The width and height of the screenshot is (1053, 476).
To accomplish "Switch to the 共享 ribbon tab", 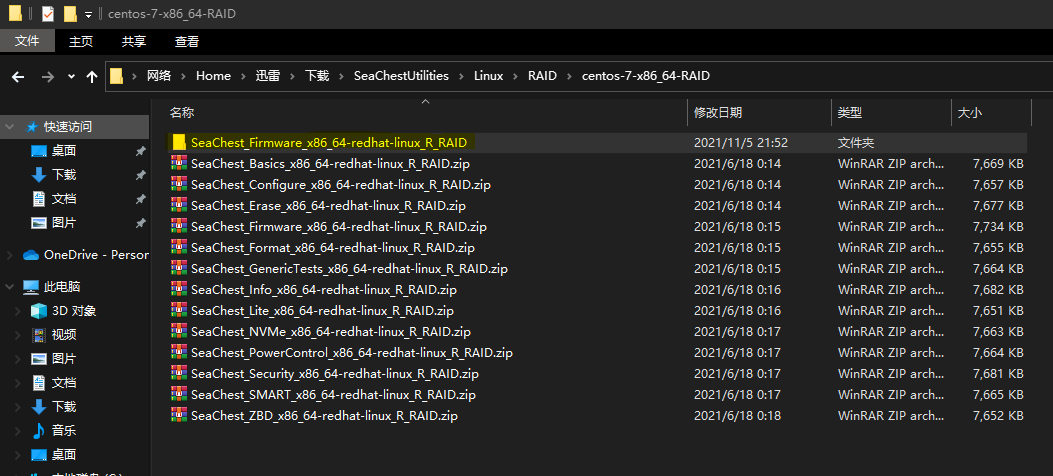I will click(x=134, y=41).
